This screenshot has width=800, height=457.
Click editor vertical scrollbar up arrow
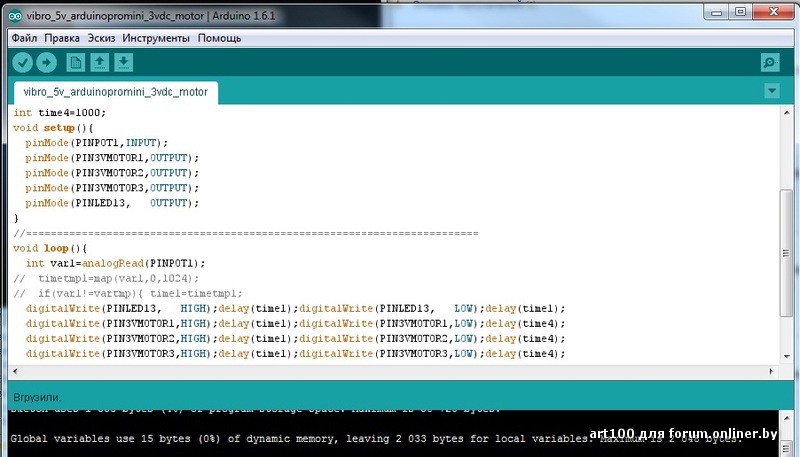click(786, 112)
